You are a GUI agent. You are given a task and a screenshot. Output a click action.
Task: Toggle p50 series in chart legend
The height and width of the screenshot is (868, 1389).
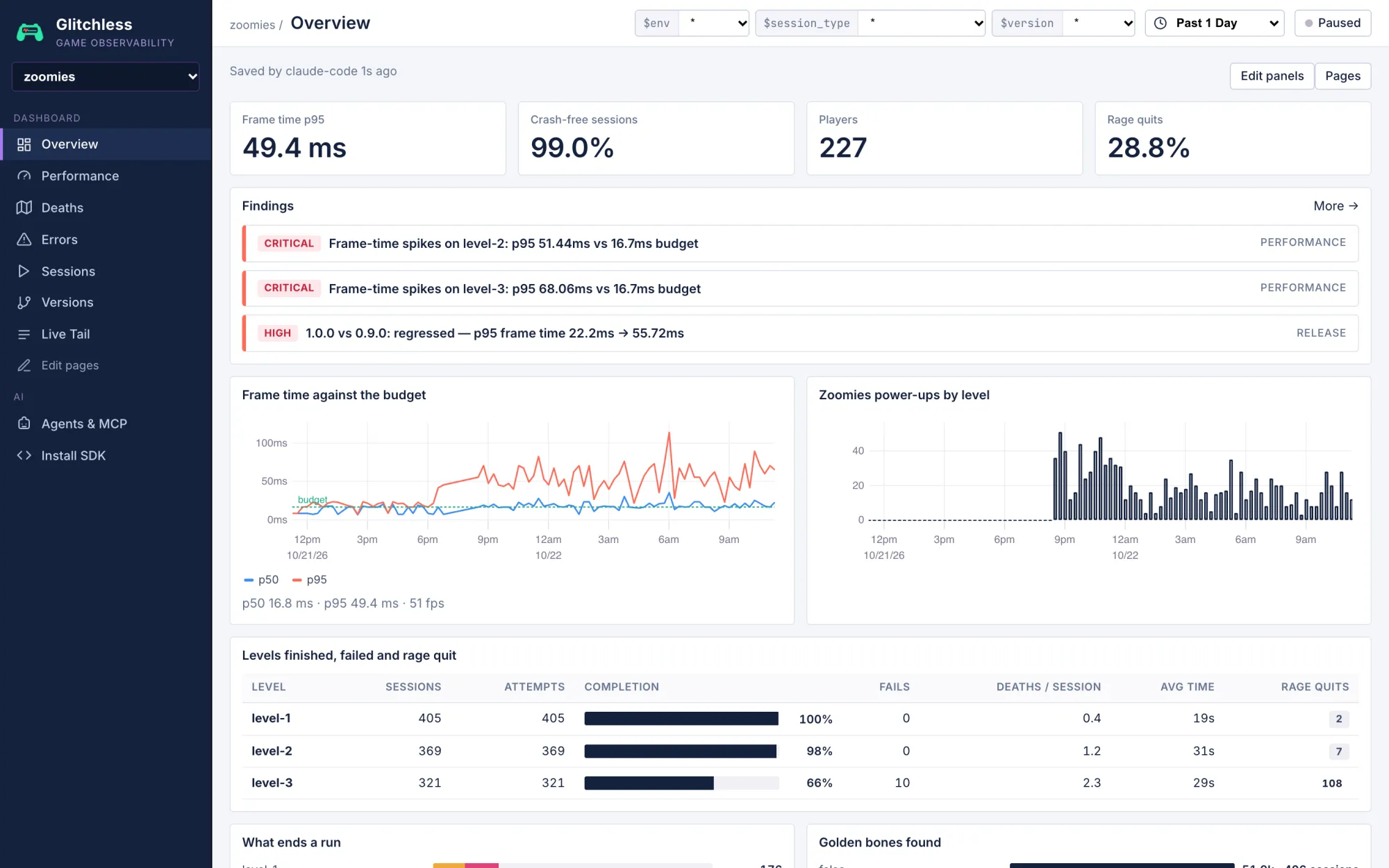pyautogui.click(x=261, y=580)
